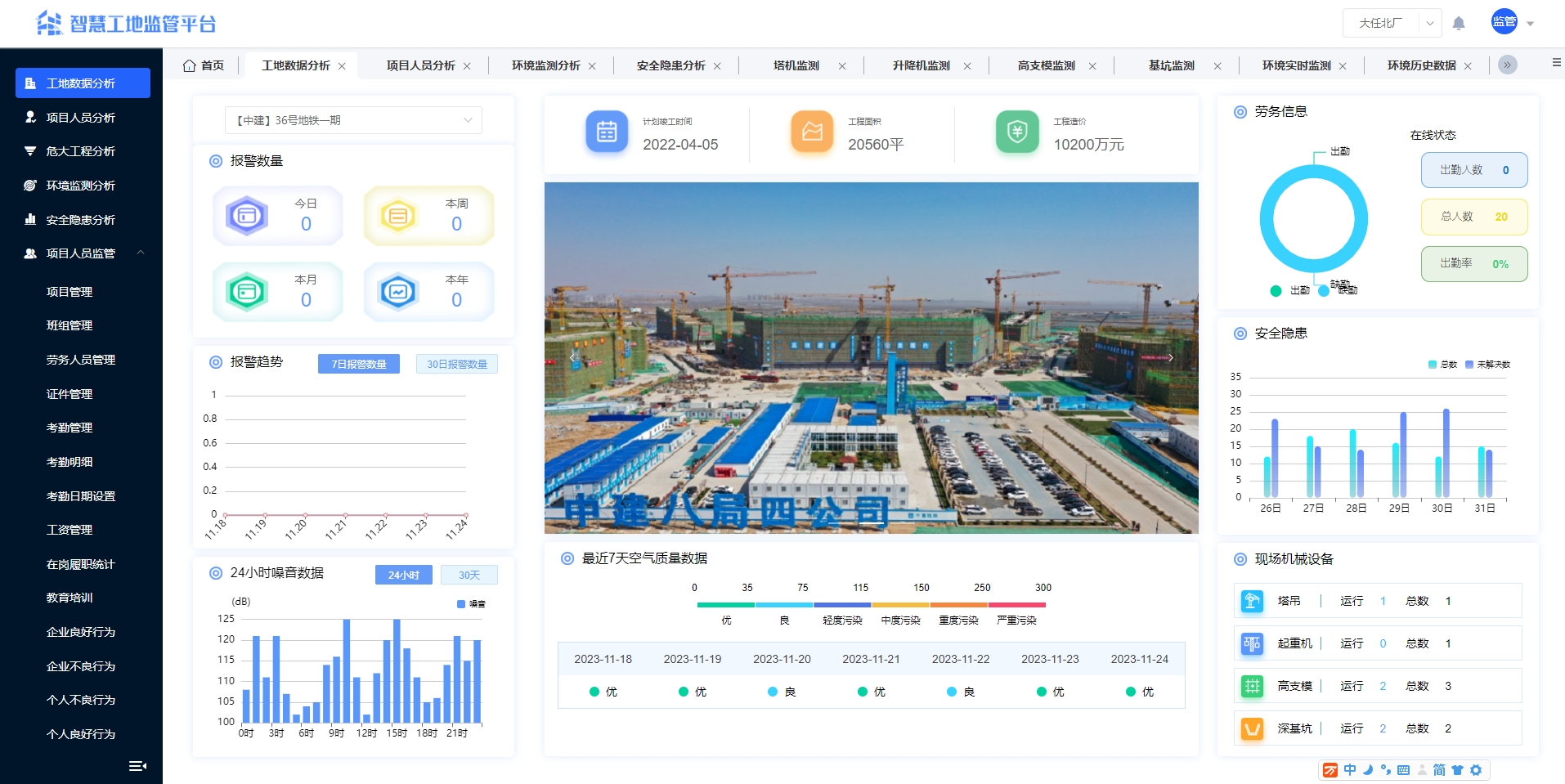Open the 大任北厂 site selector dropdown

pos(1392,23)
